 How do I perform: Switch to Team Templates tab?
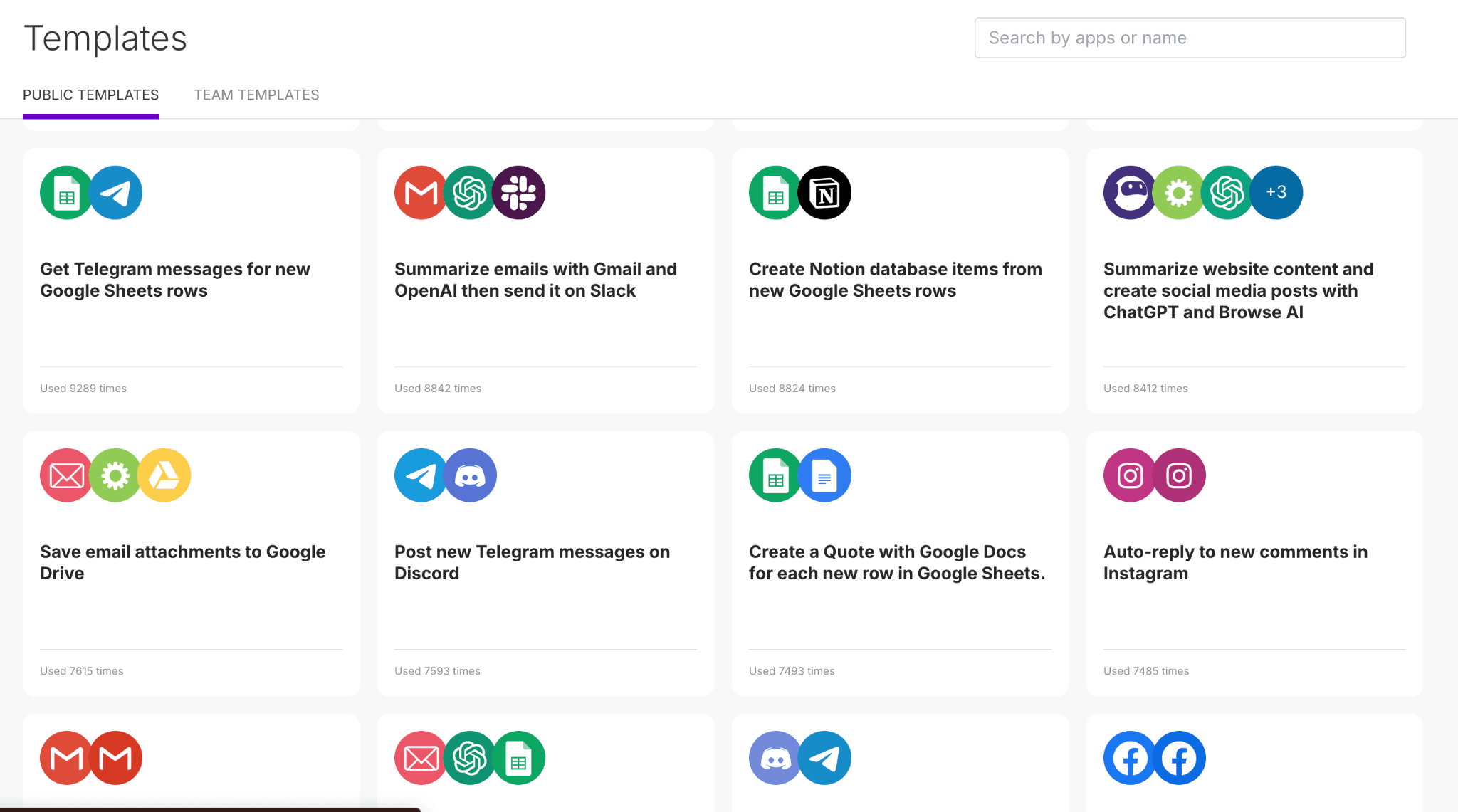tap(256, 95)
